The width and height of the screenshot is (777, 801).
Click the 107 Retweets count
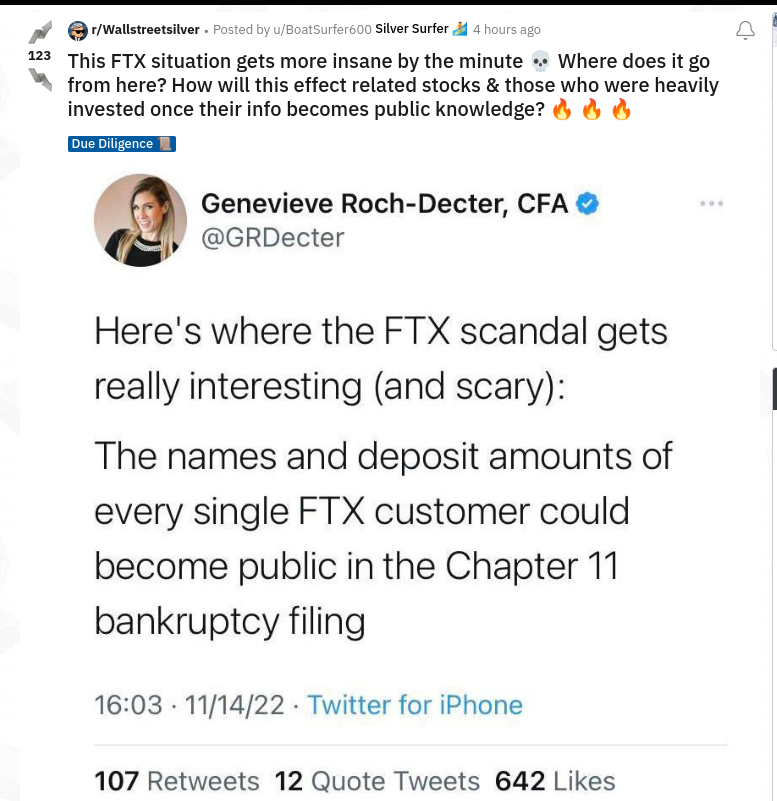tap(176, 781)
